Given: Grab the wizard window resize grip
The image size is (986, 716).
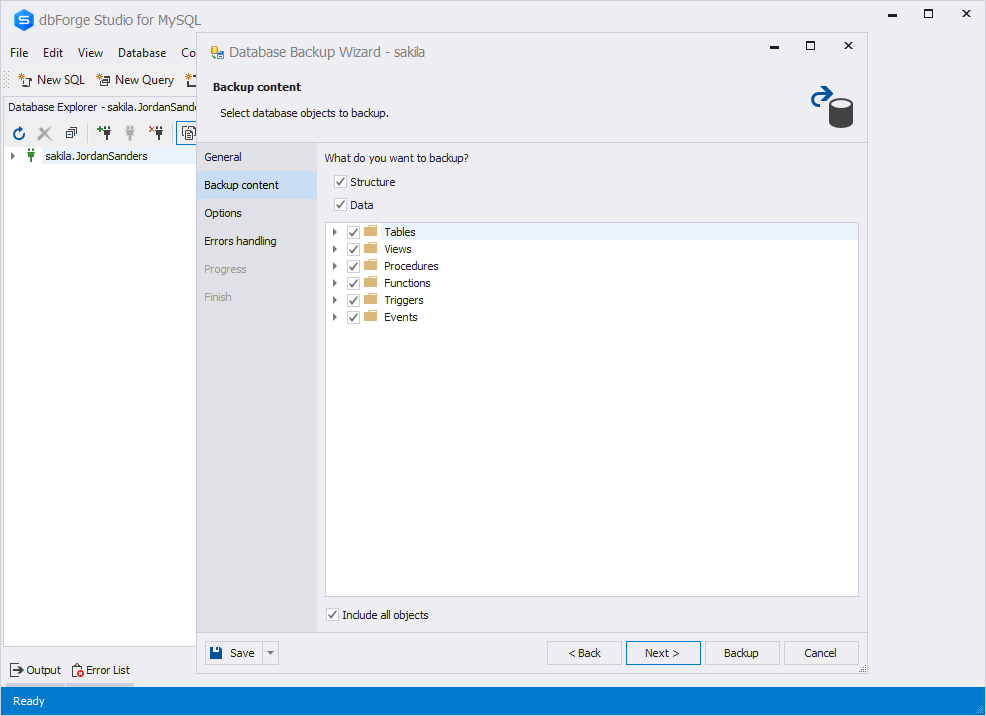Looking at the screenshot, I should pyautogui.click(x=862, y=669).
